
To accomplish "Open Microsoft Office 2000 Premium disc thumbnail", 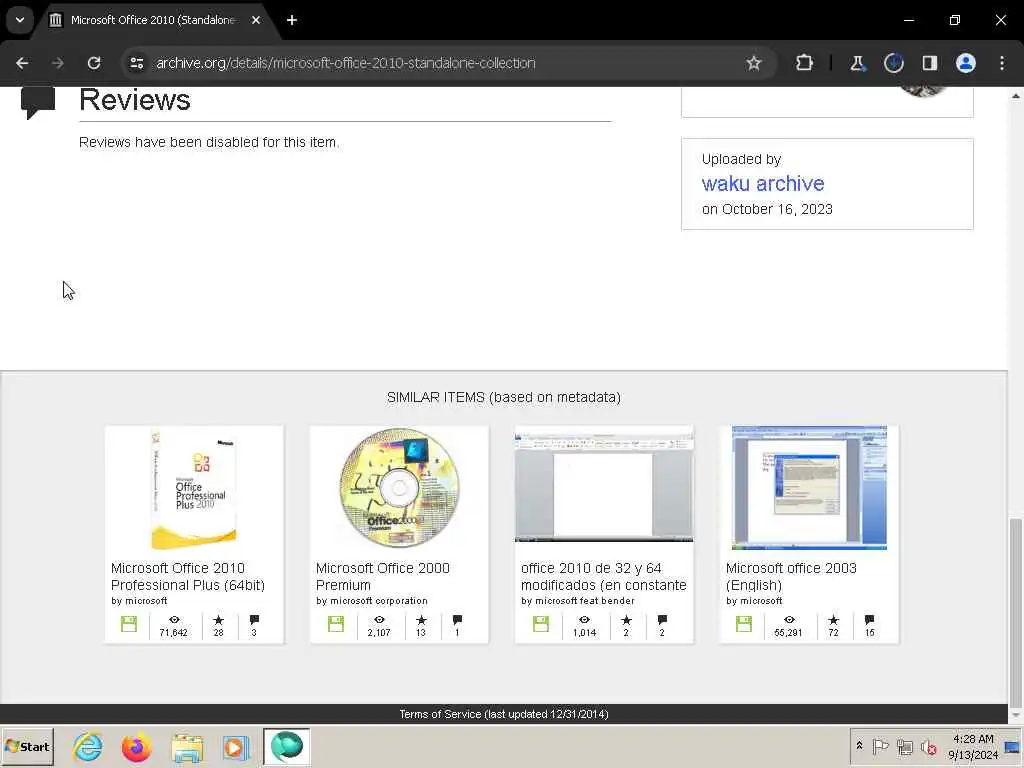I will [399, 488].
